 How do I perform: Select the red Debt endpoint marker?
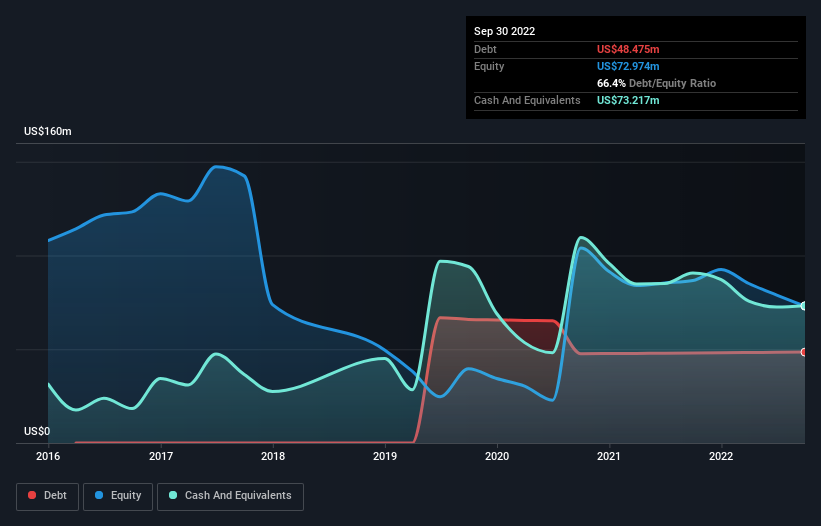pos(804,352)
